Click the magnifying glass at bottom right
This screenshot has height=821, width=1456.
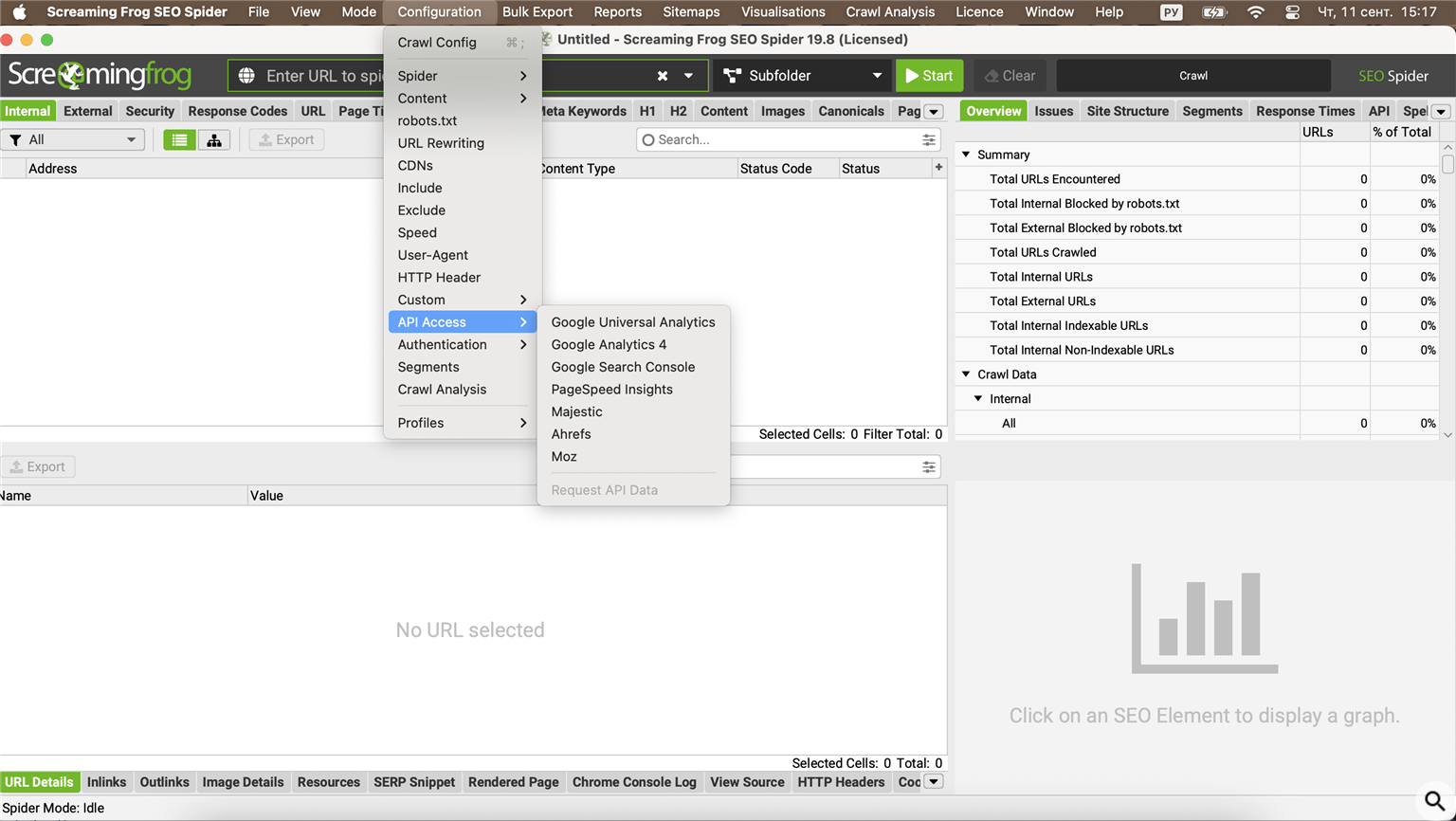1434,801
